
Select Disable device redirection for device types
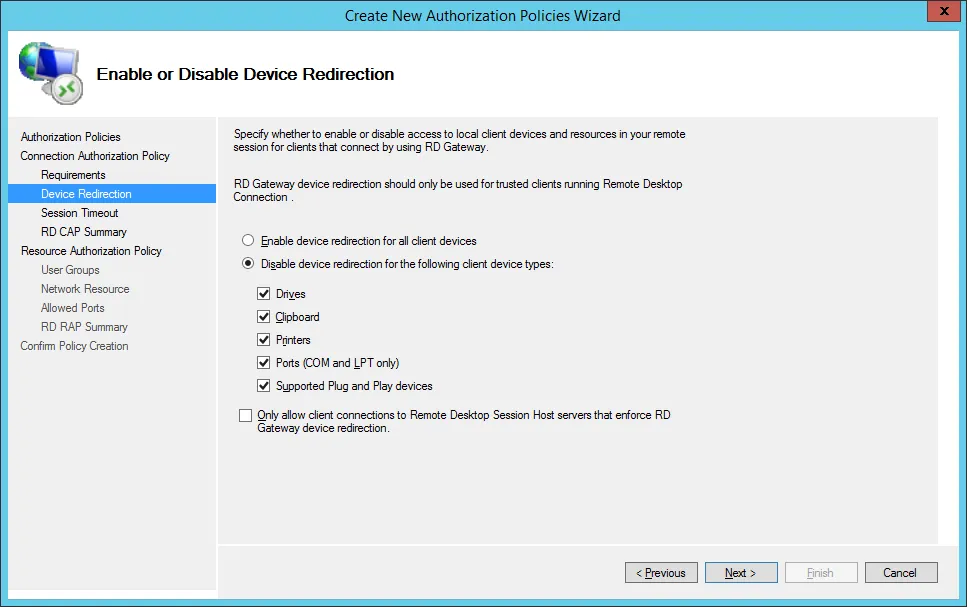pyautogui.click(x=247, y=264)
